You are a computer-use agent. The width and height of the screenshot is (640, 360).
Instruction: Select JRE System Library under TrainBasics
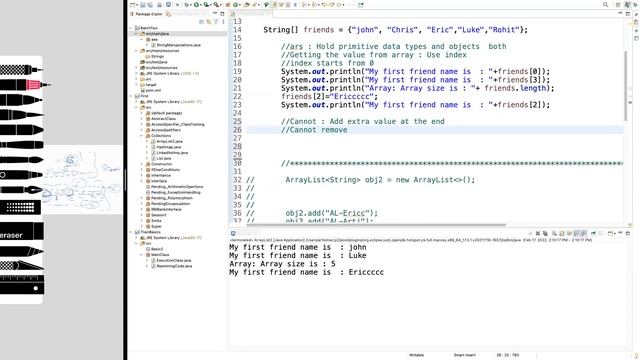click(171, 238)
